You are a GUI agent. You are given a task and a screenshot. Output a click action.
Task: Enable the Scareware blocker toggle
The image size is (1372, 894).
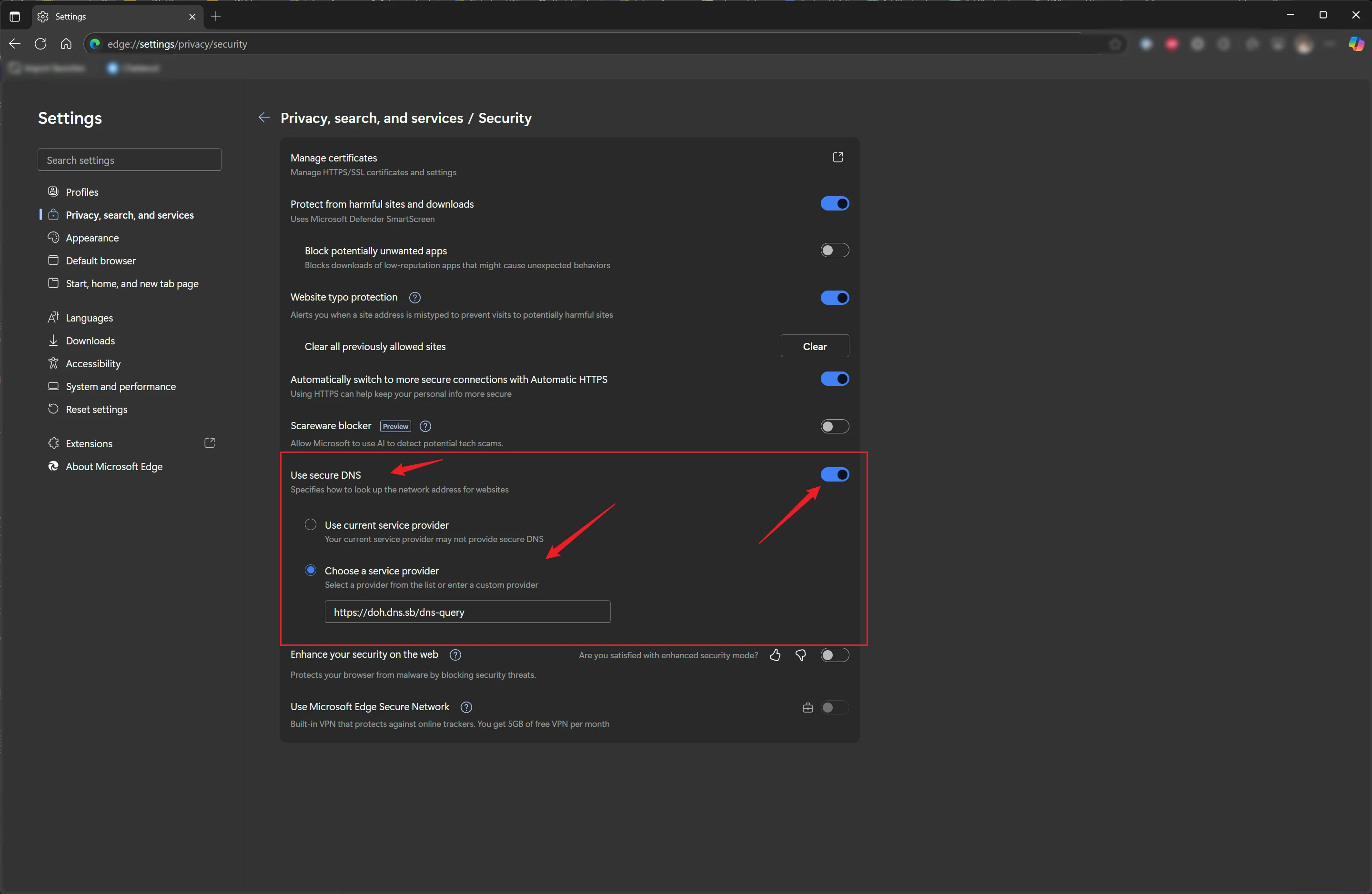point(834,426)
